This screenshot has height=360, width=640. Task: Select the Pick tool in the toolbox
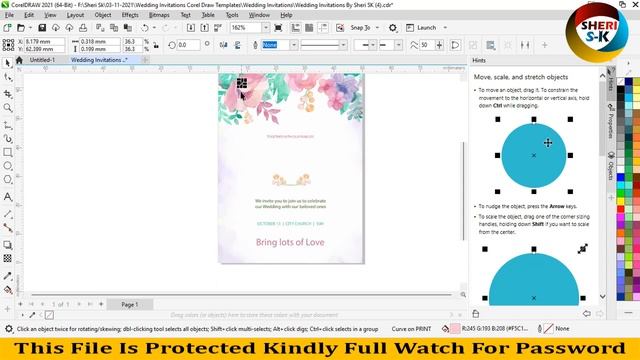click(7, 63)
